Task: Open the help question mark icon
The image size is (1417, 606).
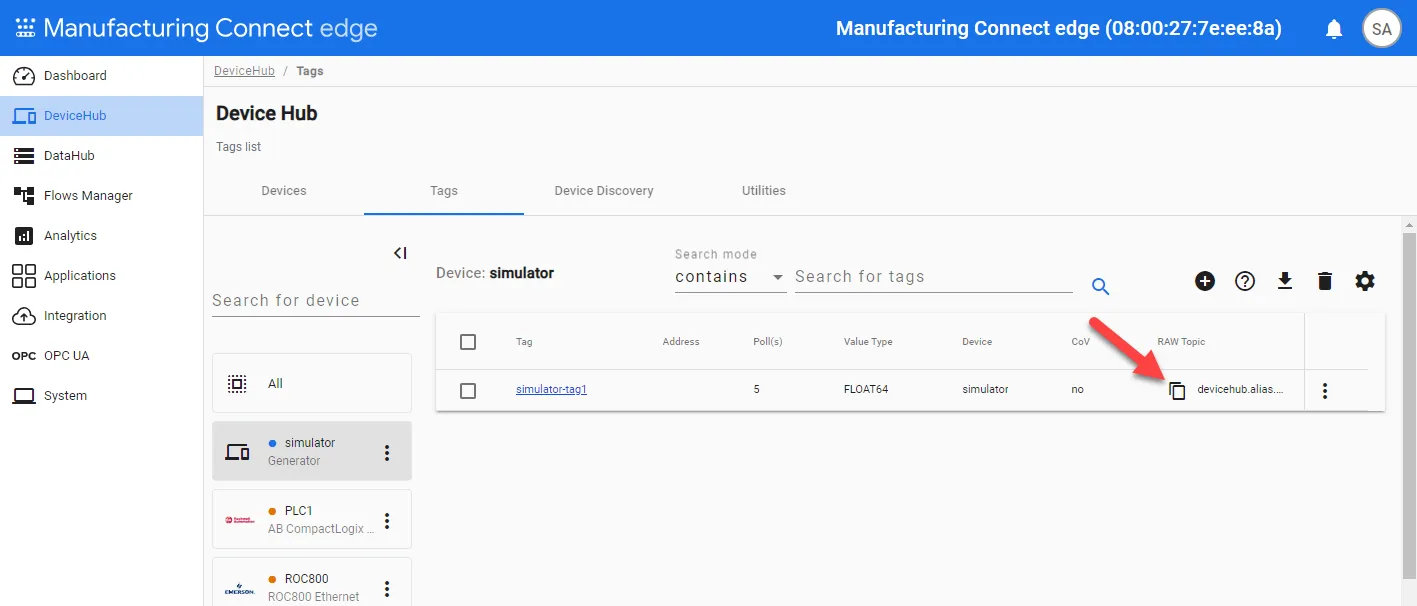Action: pyautogui.click(x=1245, y=281)
